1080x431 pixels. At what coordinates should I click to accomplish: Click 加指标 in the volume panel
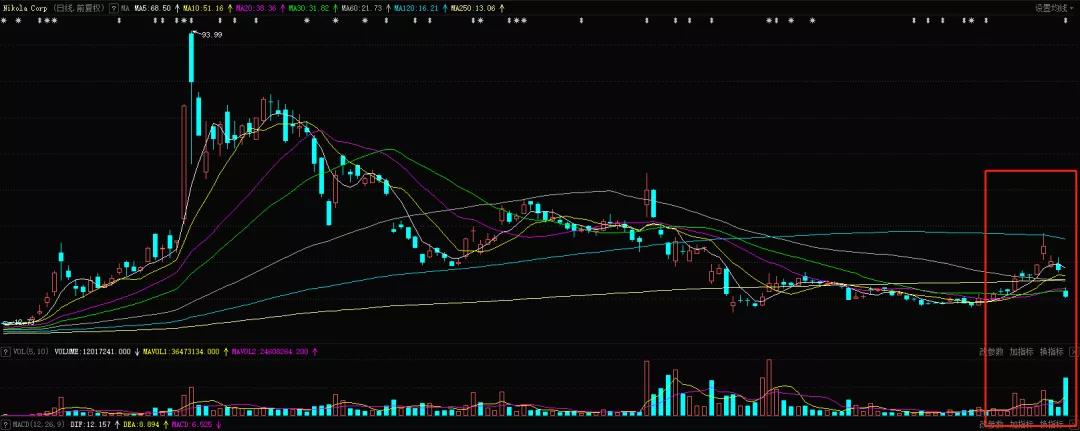(1021, 352)
